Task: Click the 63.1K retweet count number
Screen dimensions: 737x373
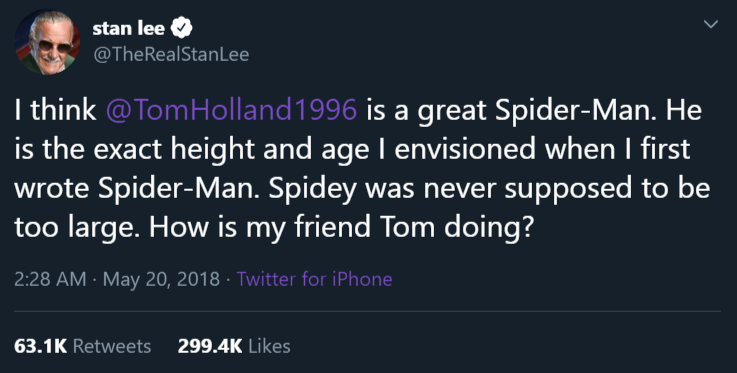Action: tap(41, 346)
